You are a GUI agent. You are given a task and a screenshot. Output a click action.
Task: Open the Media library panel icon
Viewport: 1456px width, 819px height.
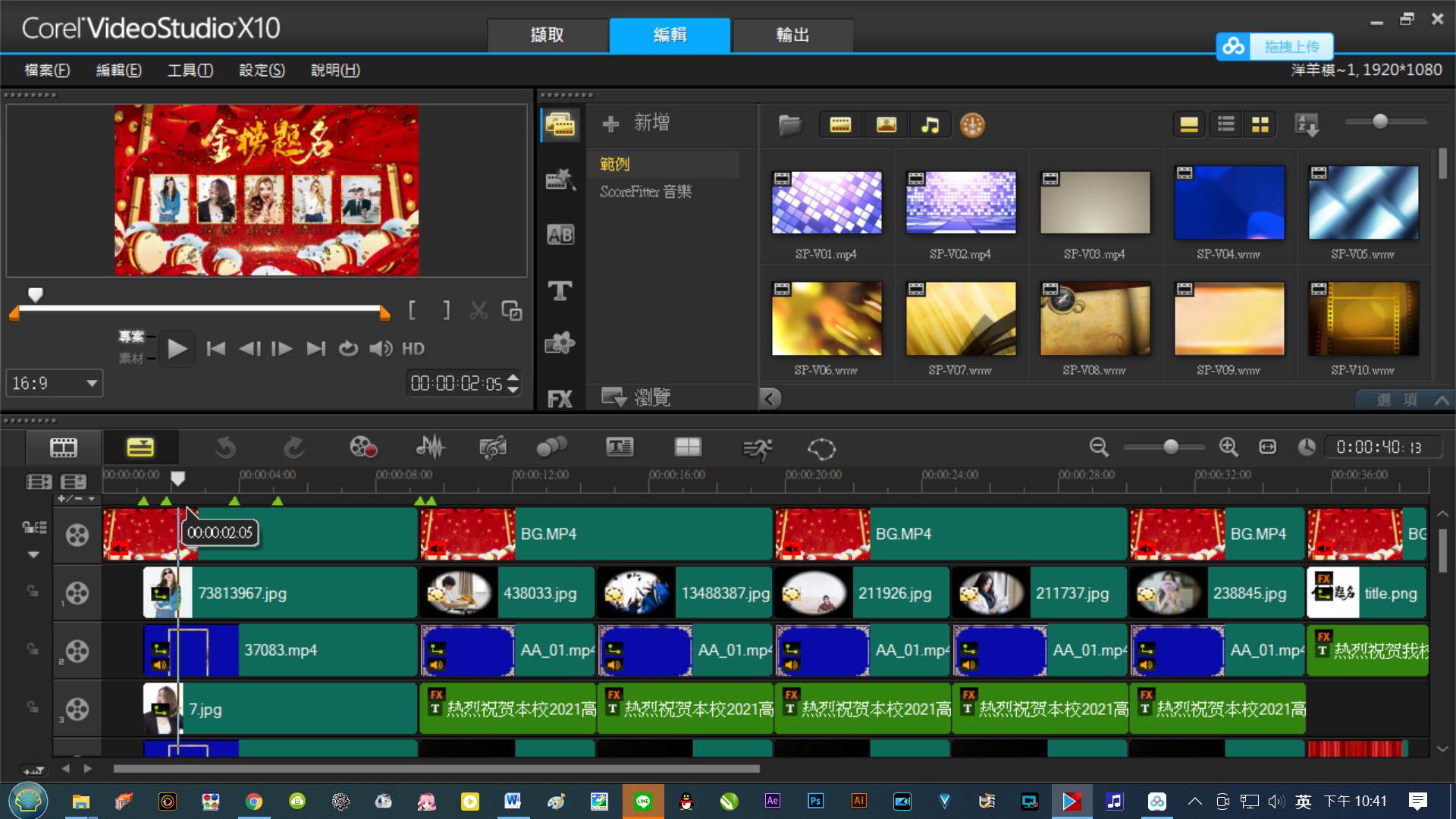coord(560,124)
